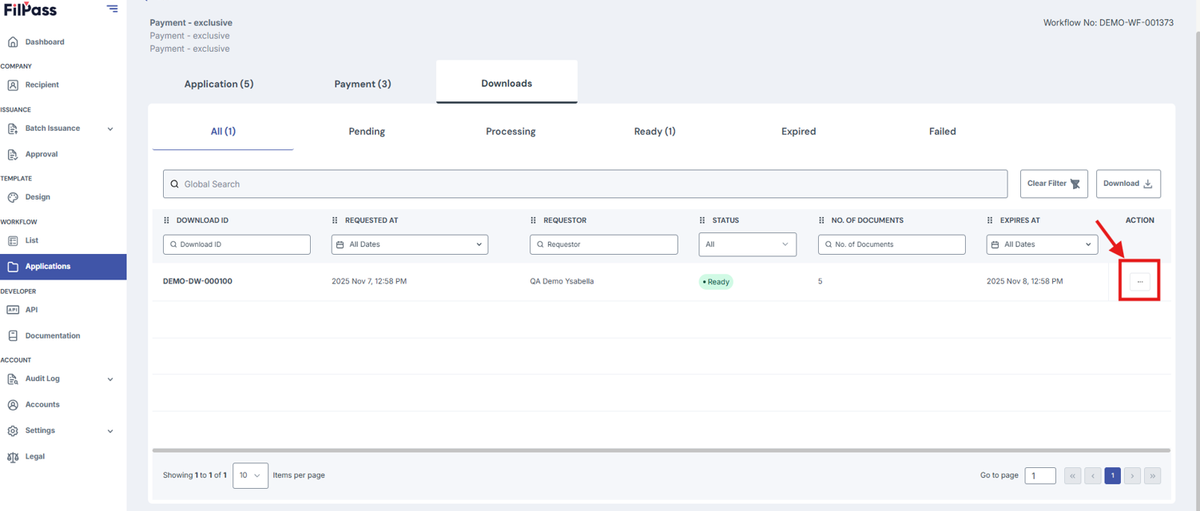The image size is (1200, 511).
Task: Filter by Pending status tab
Action: pos(367,131)
